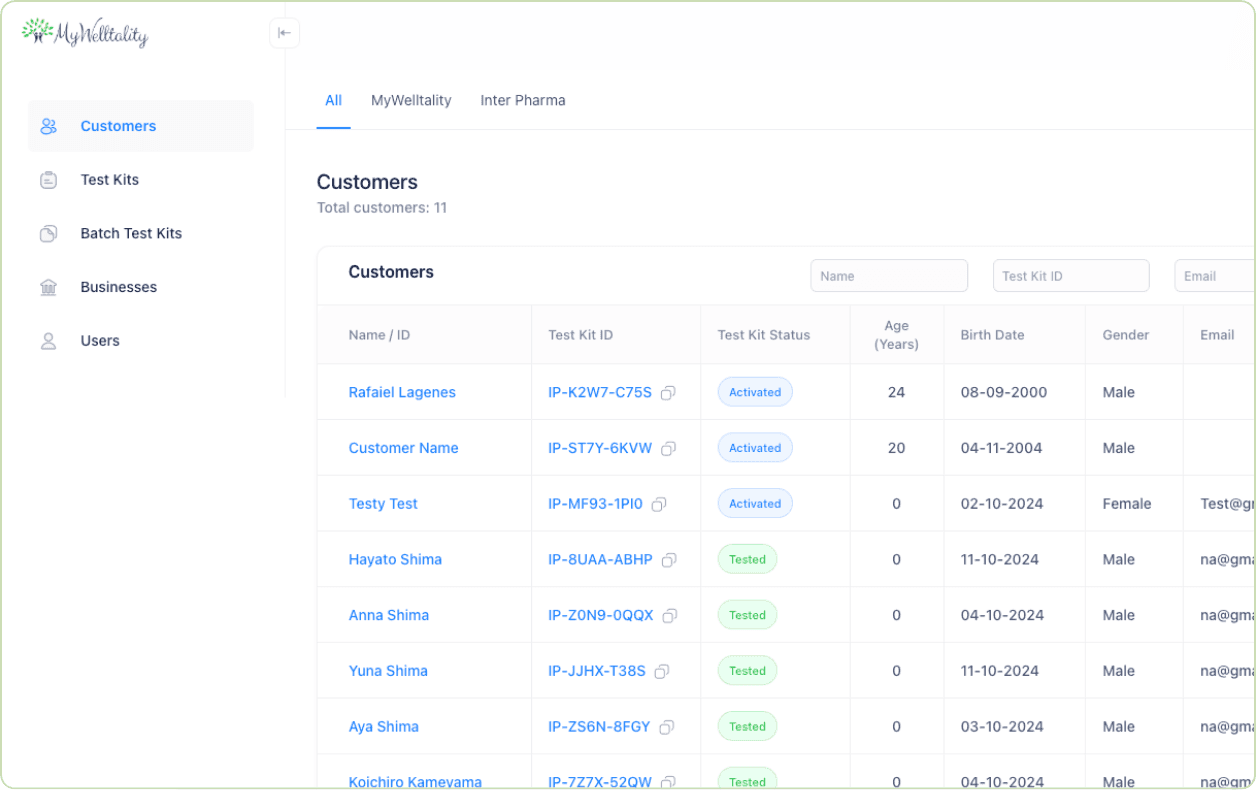Click the MyWelltality logo

(x=85, y=33)
